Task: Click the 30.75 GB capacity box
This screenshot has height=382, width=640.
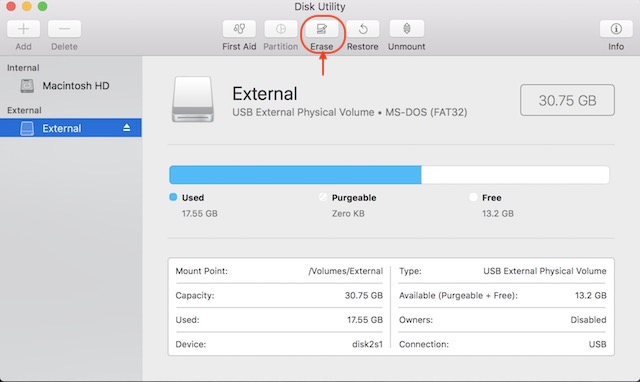Action: pos(567,100)
